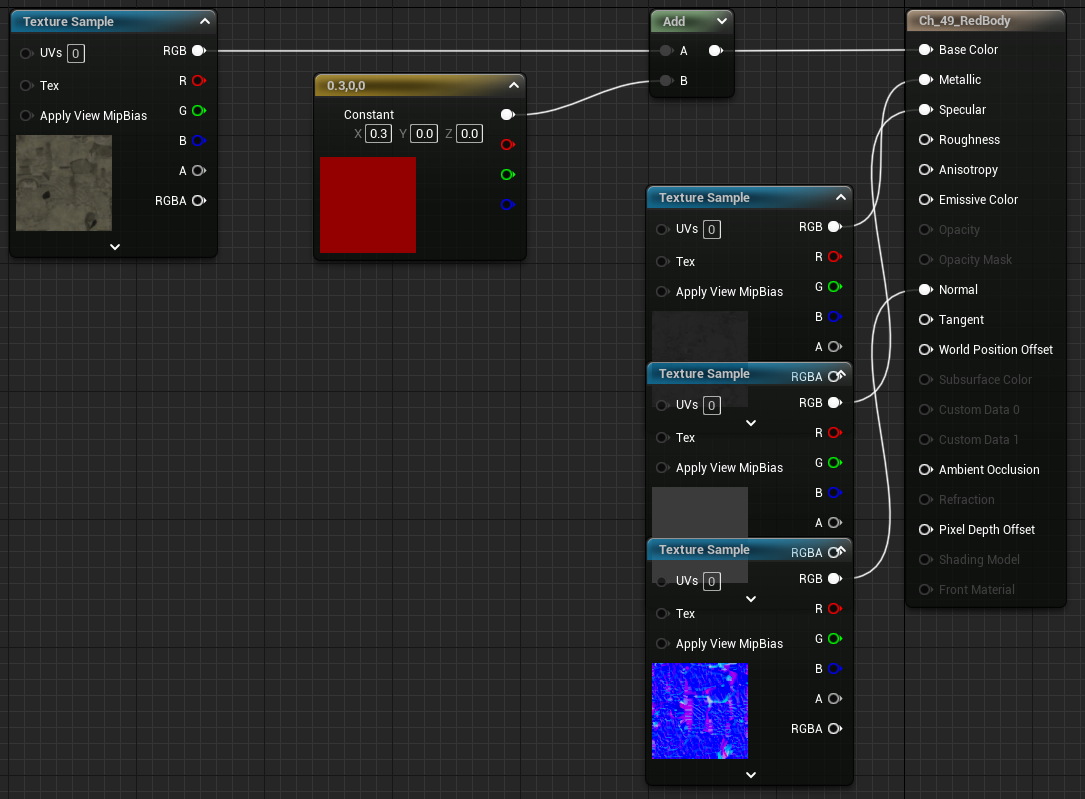Click the dark red color preview swatch
This screenshot has height=799, width=1085.
(367, 205)
